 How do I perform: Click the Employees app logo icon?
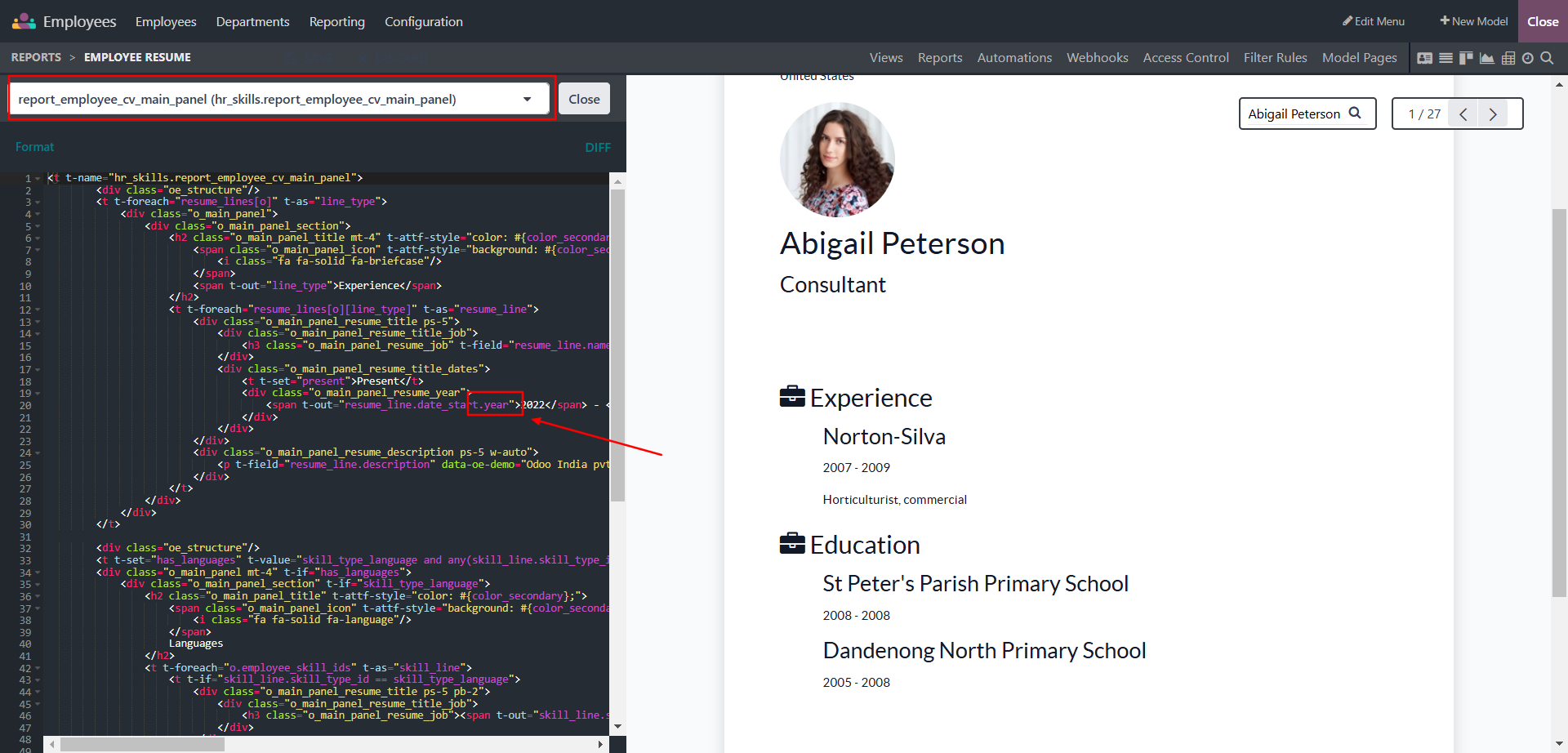pyautogui.click(x=24, y=21)
